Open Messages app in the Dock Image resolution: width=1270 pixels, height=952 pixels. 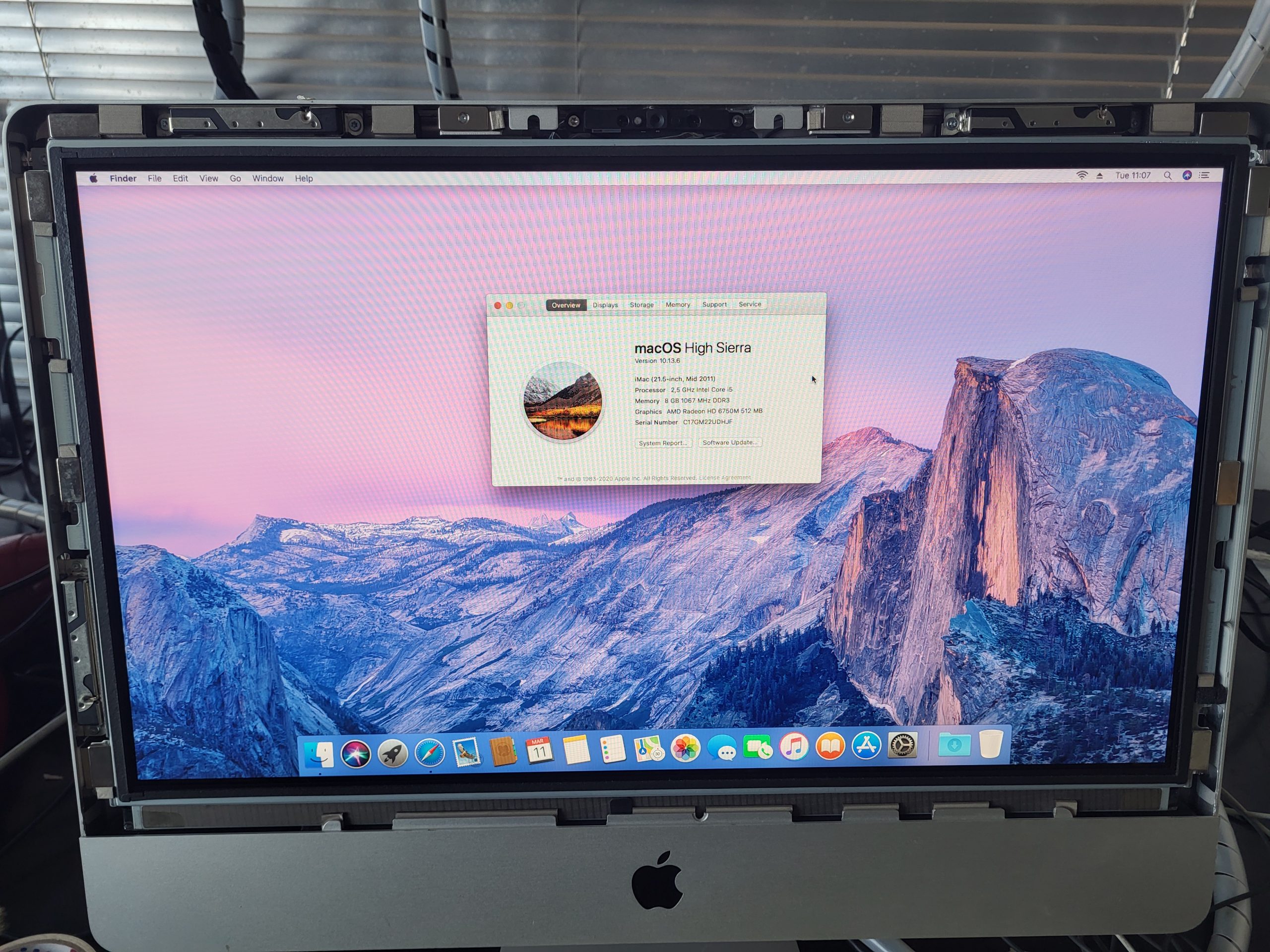[x=722, y=748]
